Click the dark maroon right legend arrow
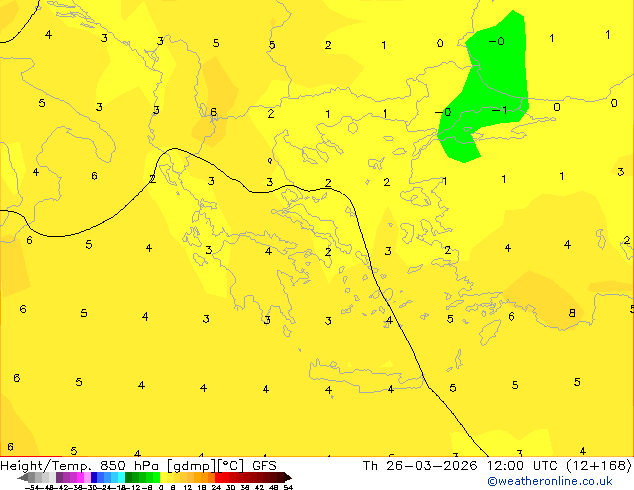Viewport: 634px width, 490px height. coord(288,477)
